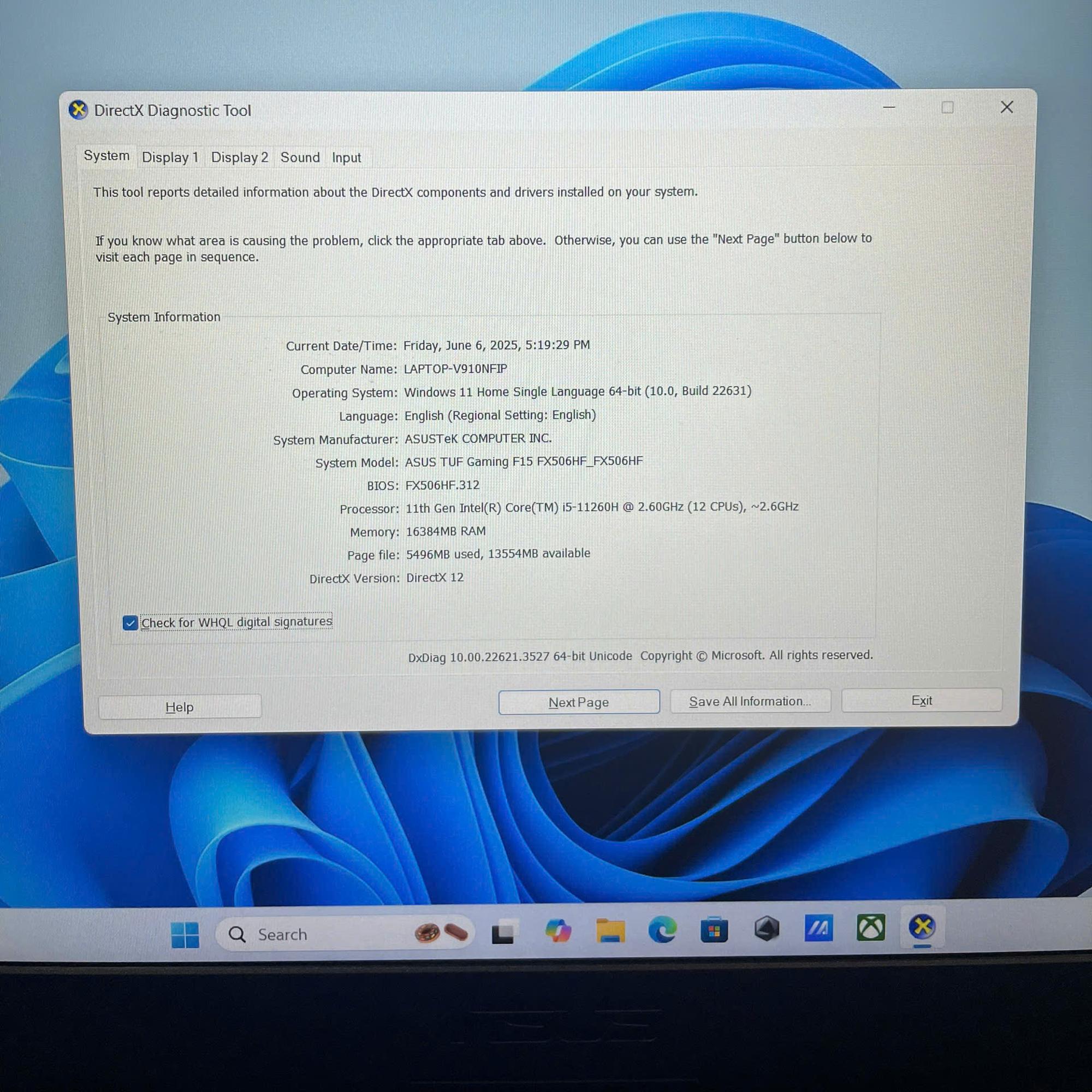Open the Sound tab
Screen dimensions: 1092x1092
[x=300, y=157]
